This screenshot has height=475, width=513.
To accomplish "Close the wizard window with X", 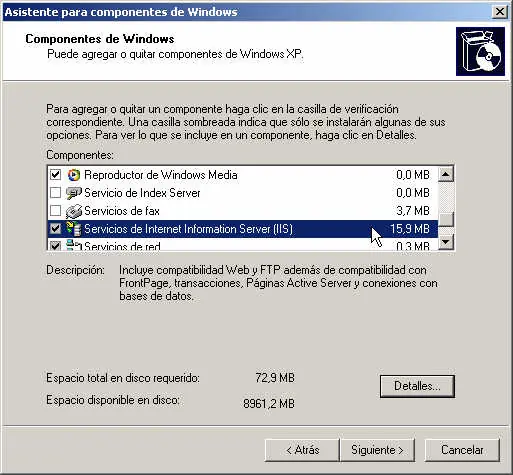I will [500, 12].
